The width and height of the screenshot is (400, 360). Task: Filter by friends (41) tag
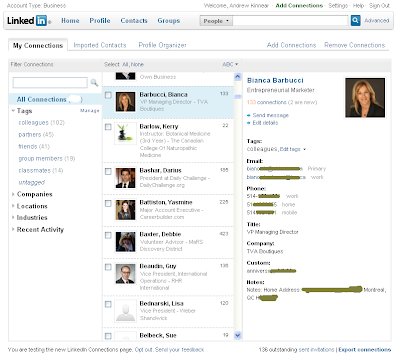tap(34, 147)
